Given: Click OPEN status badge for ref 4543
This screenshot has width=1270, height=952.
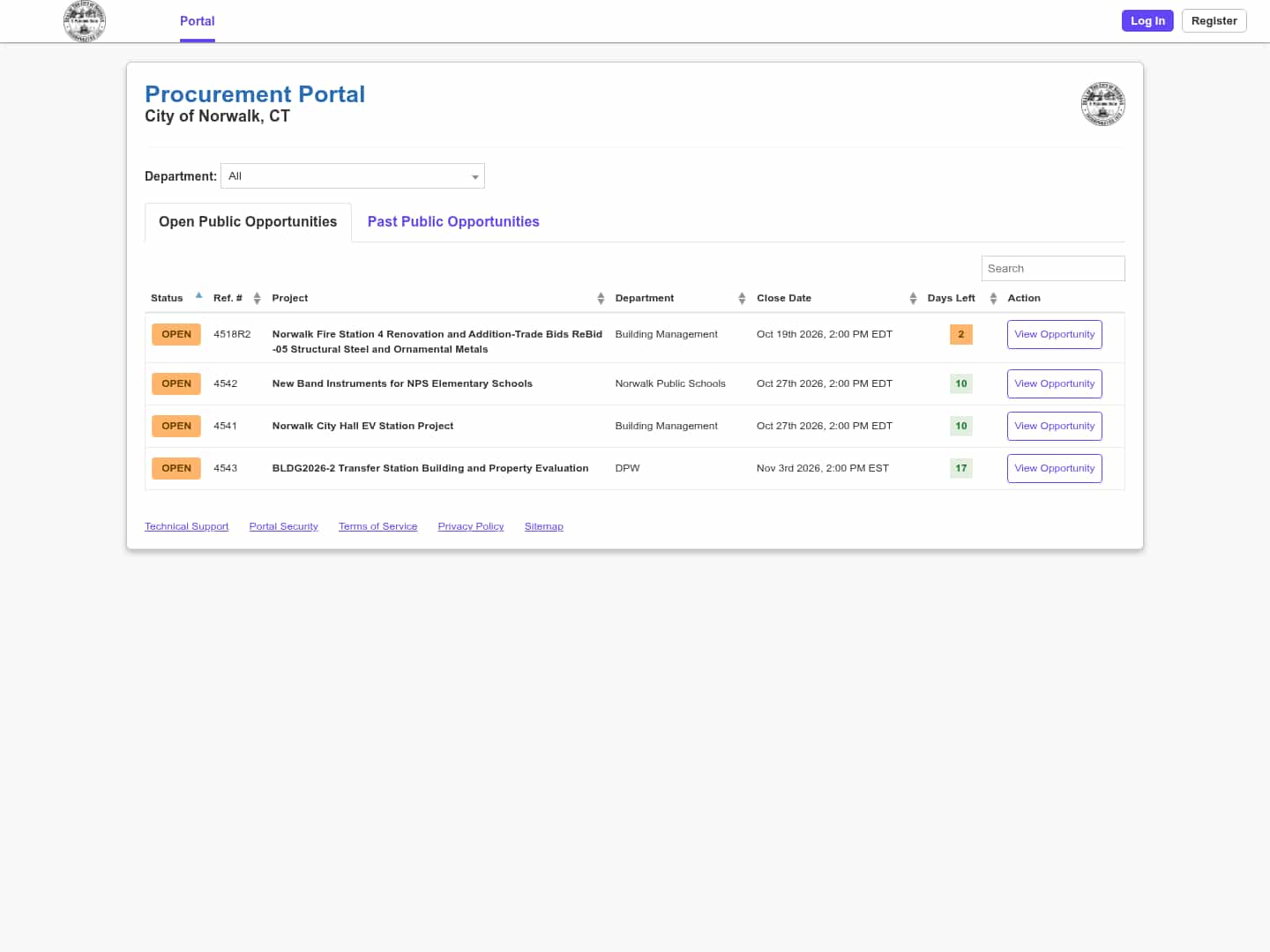Looking at the screenshot, I should tap(176, 469).
